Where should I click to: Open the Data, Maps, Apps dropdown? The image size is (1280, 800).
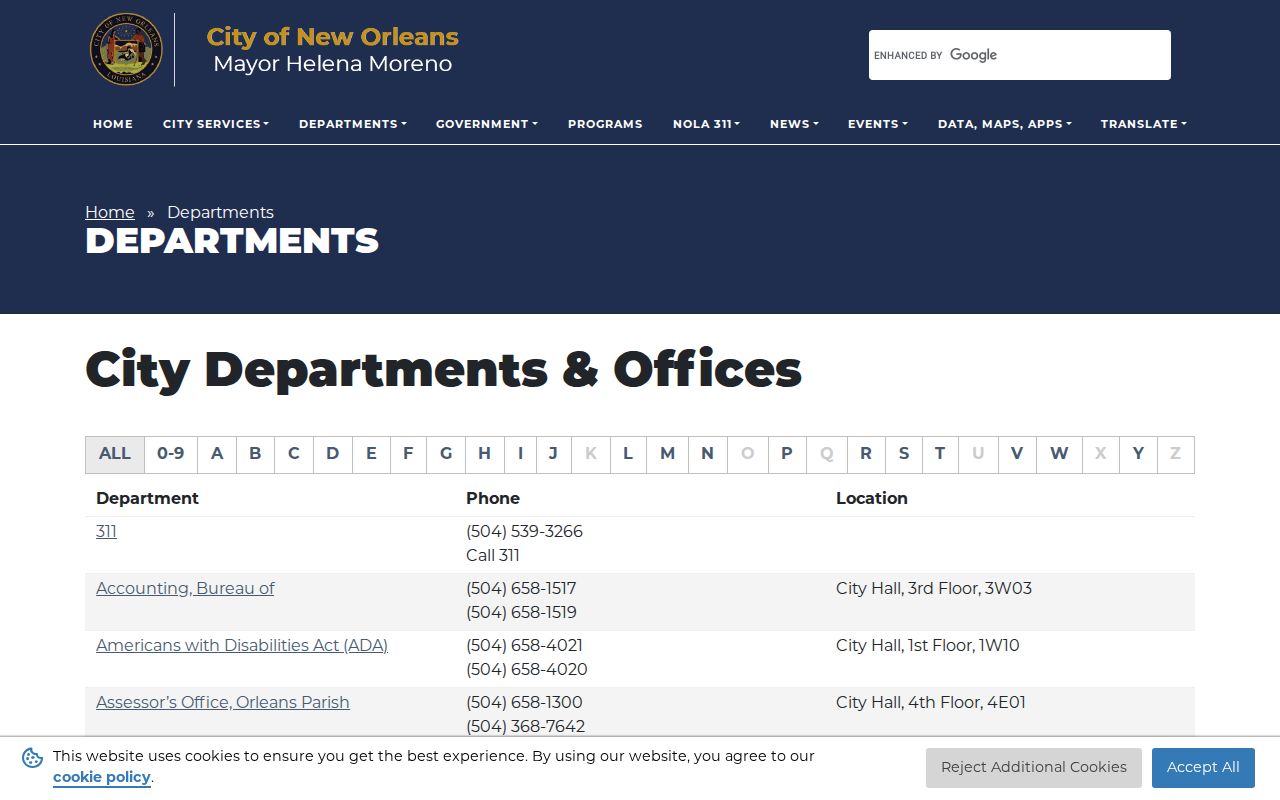1005,124
